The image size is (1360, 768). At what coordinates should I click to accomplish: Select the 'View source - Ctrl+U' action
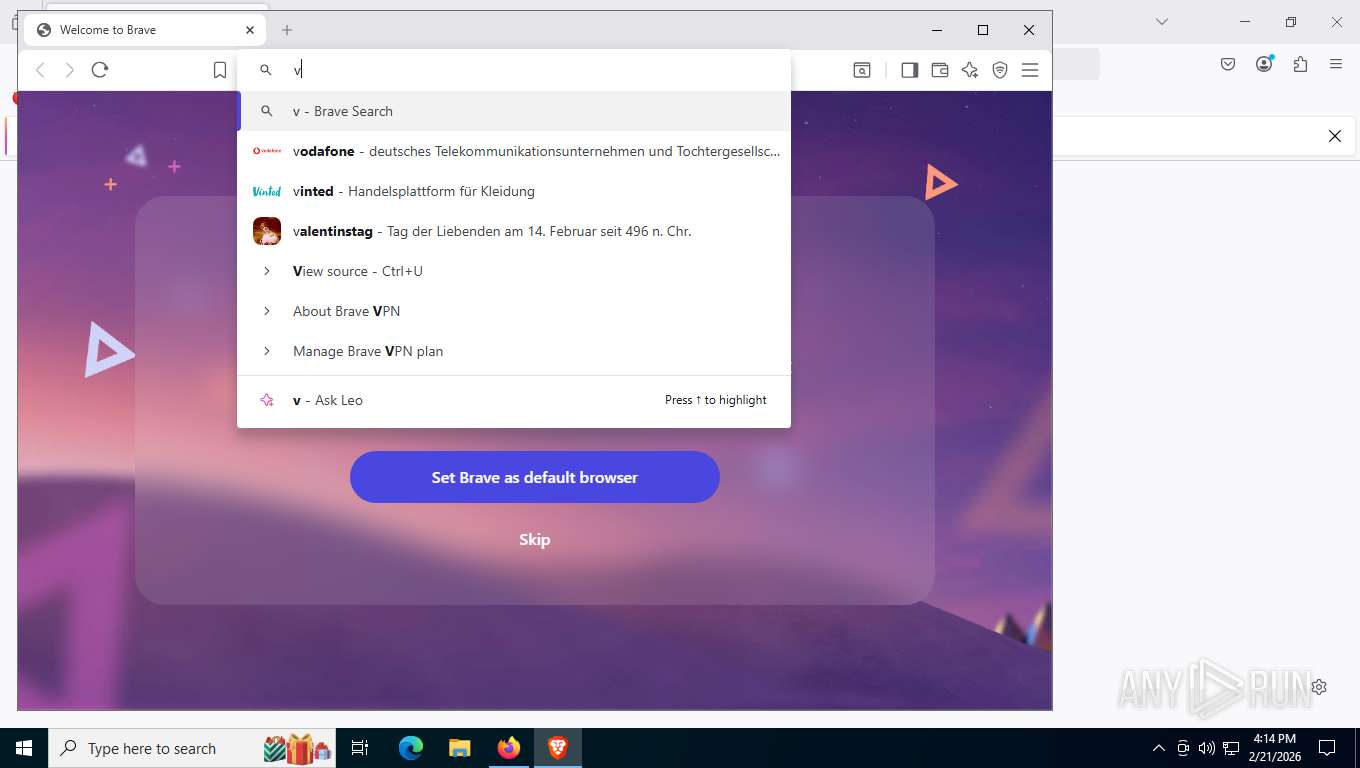click(x=514, y=271)
